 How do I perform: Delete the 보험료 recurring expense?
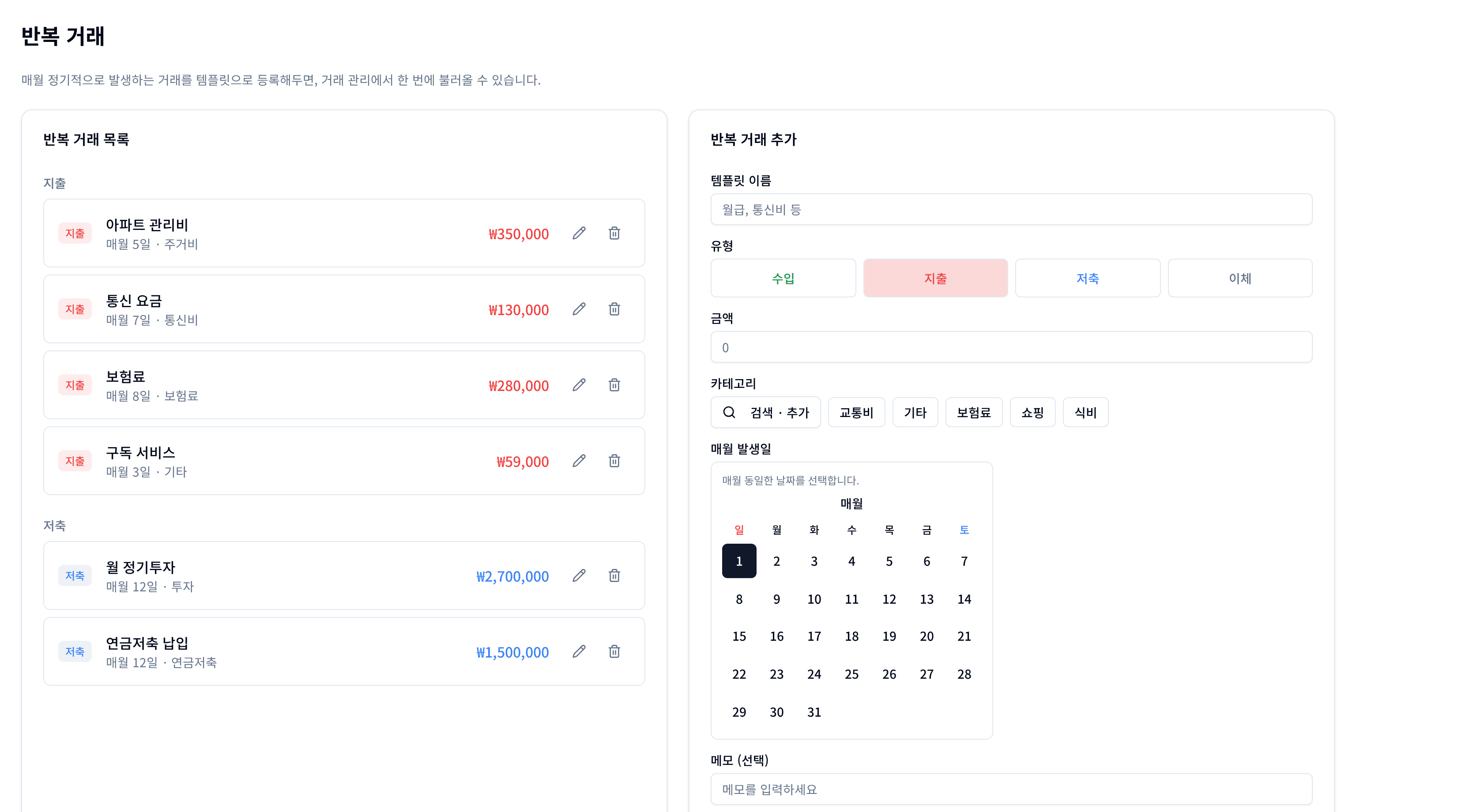click(x=615, y=385)
